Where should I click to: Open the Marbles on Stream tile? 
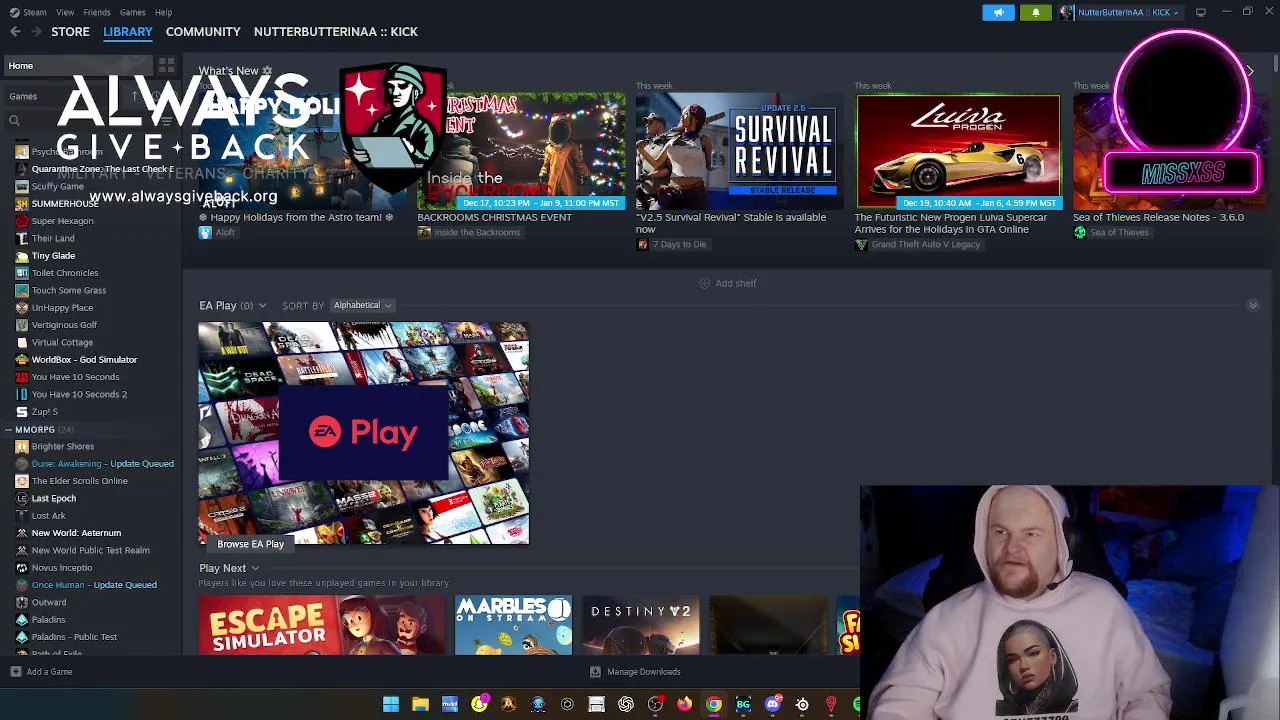513,625
